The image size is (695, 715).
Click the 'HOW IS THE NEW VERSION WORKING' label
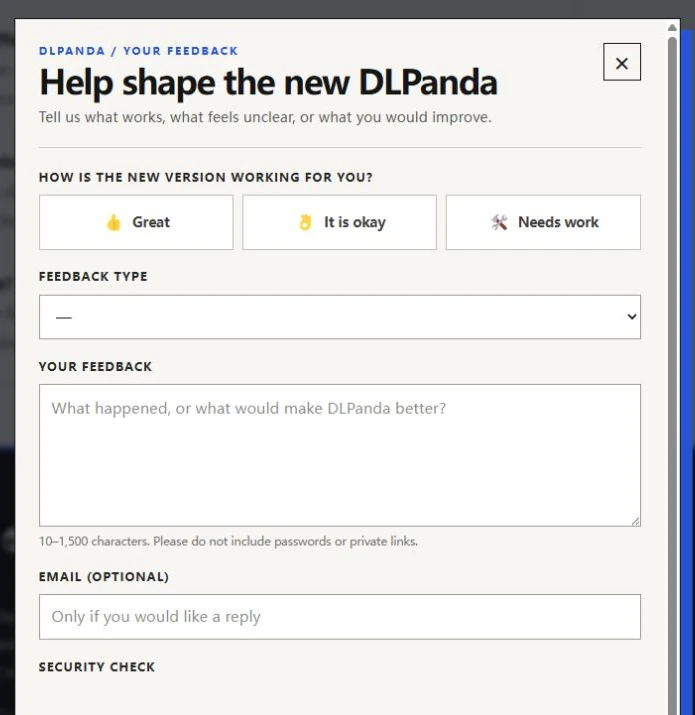(206, 177)
